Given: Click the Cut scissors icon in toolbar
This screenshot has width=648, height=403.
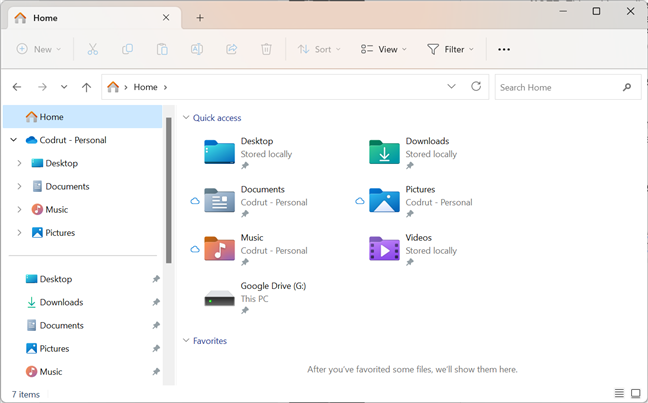Looking at the screenshot, I should click(93, 49).
